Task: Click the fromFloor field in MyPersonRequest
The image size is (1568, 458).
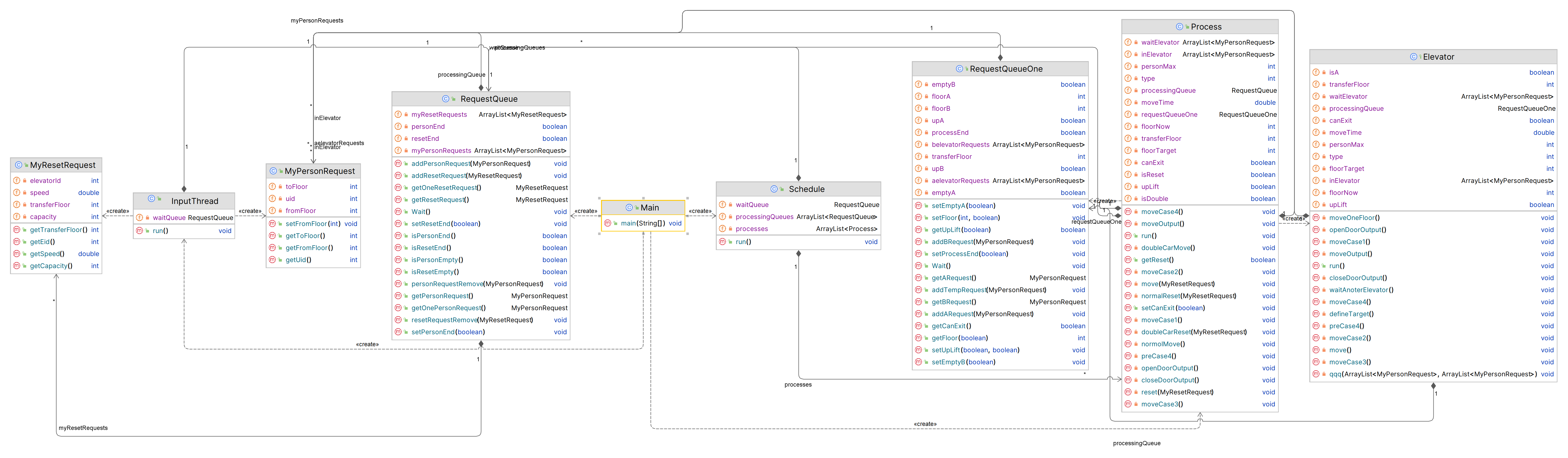Action: pos(314,211)
